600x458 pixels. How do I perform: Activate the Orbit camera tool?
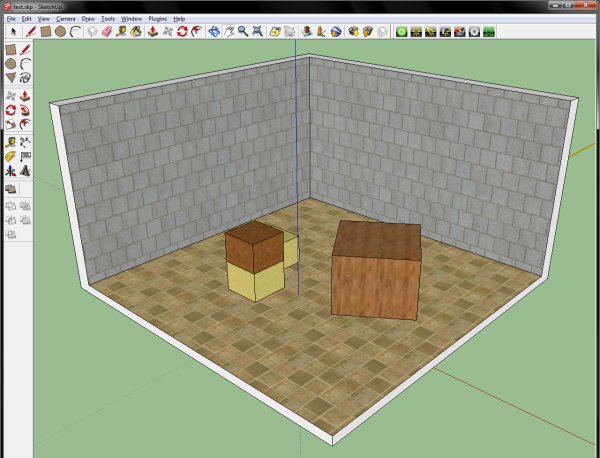(214, 32)
